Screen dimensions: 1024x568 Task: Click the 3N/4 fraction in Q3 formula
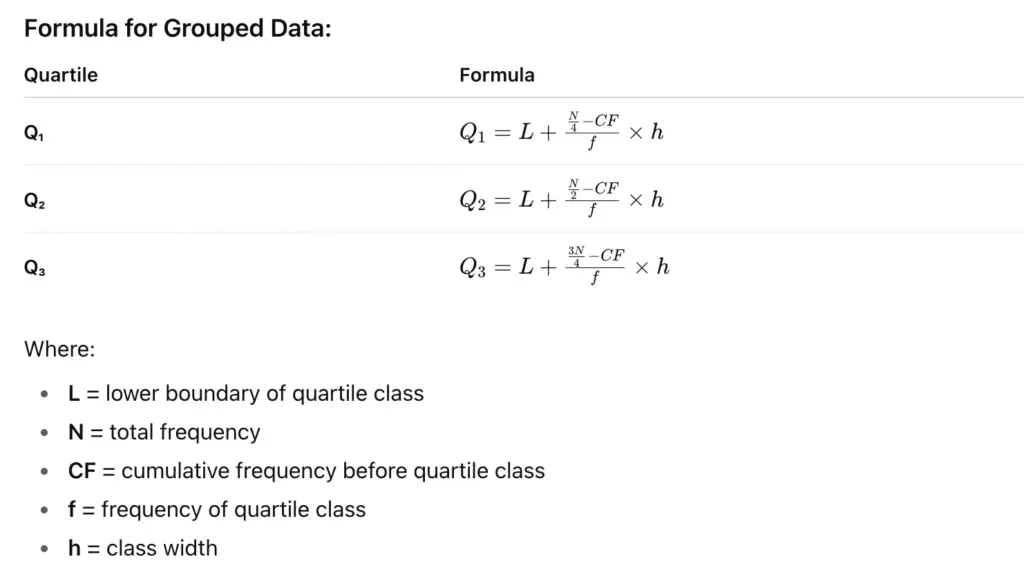(577, 256)
